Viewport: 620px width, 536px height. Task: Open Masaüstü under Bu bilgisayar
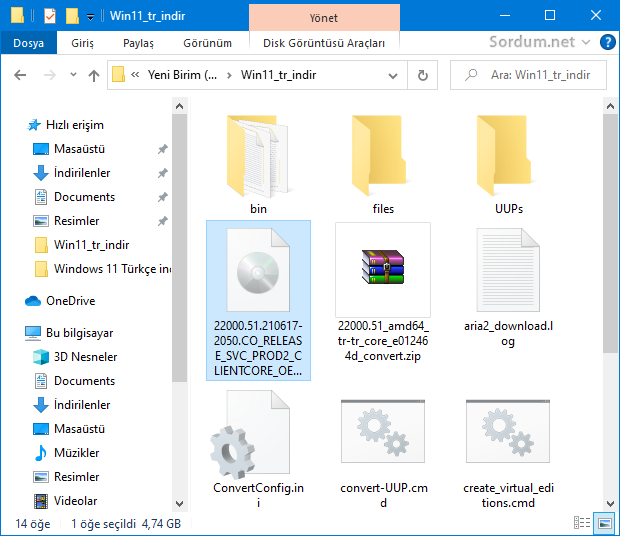click(x=69, y=429)
